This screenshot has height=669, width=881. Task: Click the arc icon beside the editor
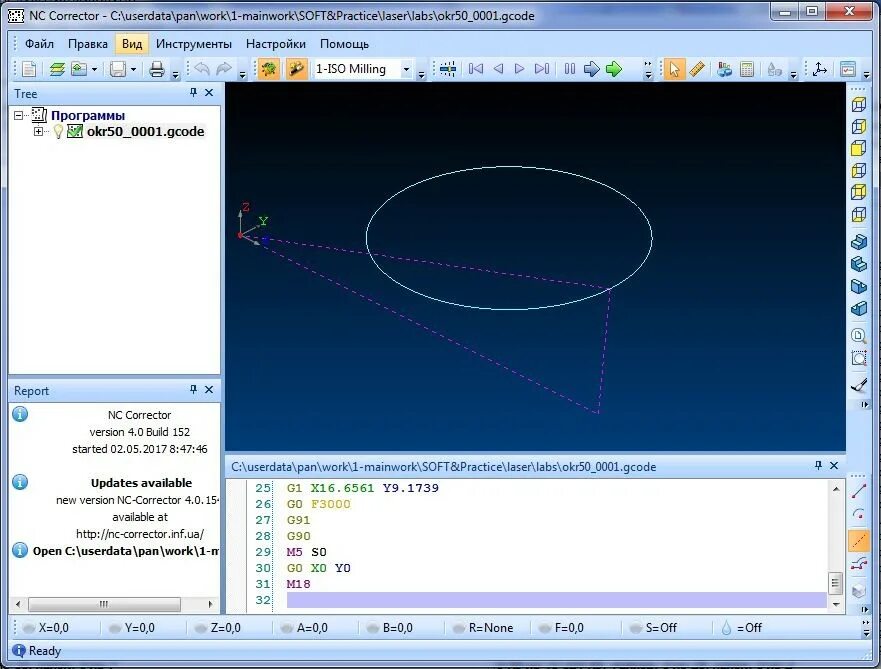point(859,514)
